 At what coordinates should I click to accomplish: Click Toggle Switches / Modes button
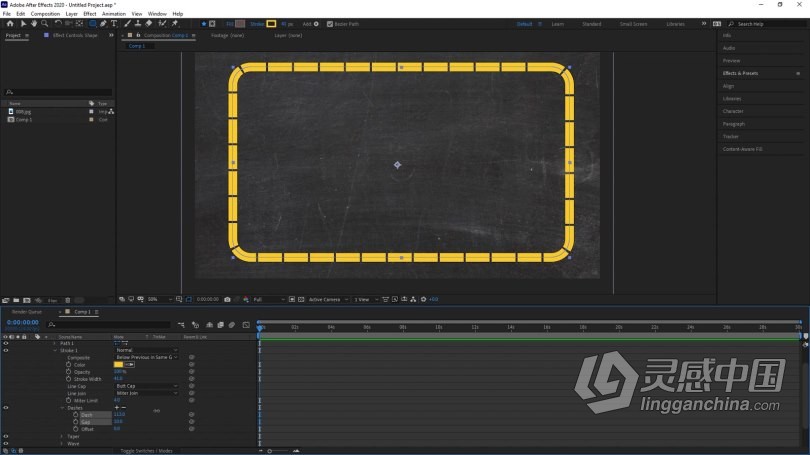tap(146, 451)
